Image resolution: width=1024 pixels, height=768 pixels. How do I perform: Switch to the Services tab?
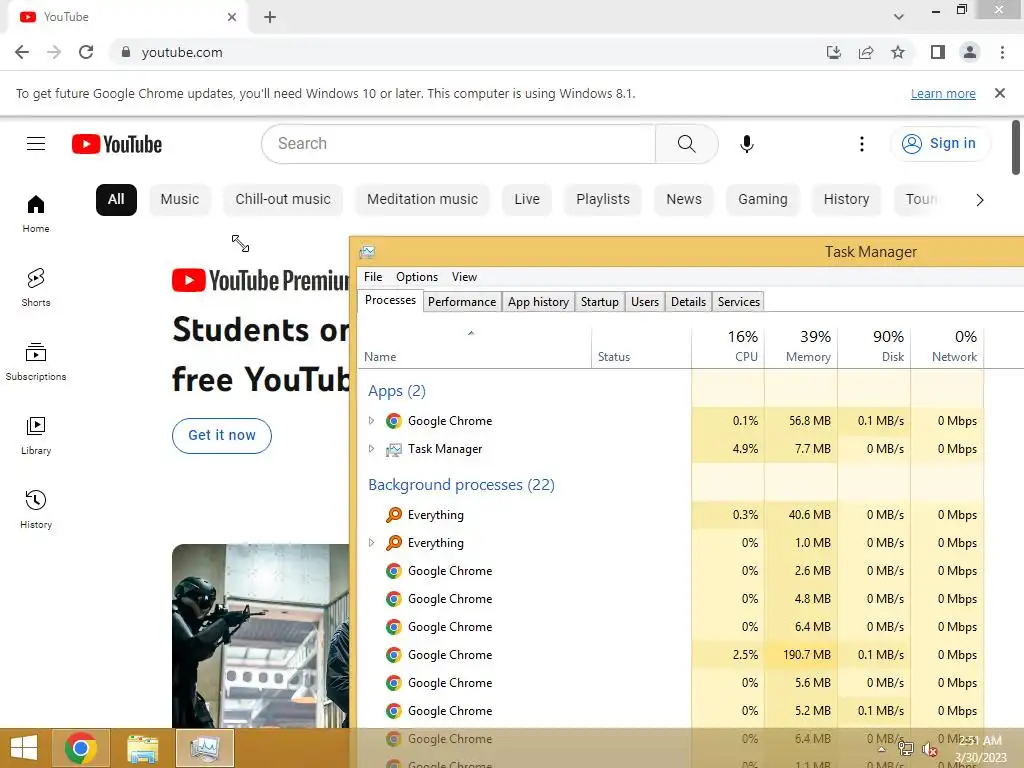tap(739, 302)
